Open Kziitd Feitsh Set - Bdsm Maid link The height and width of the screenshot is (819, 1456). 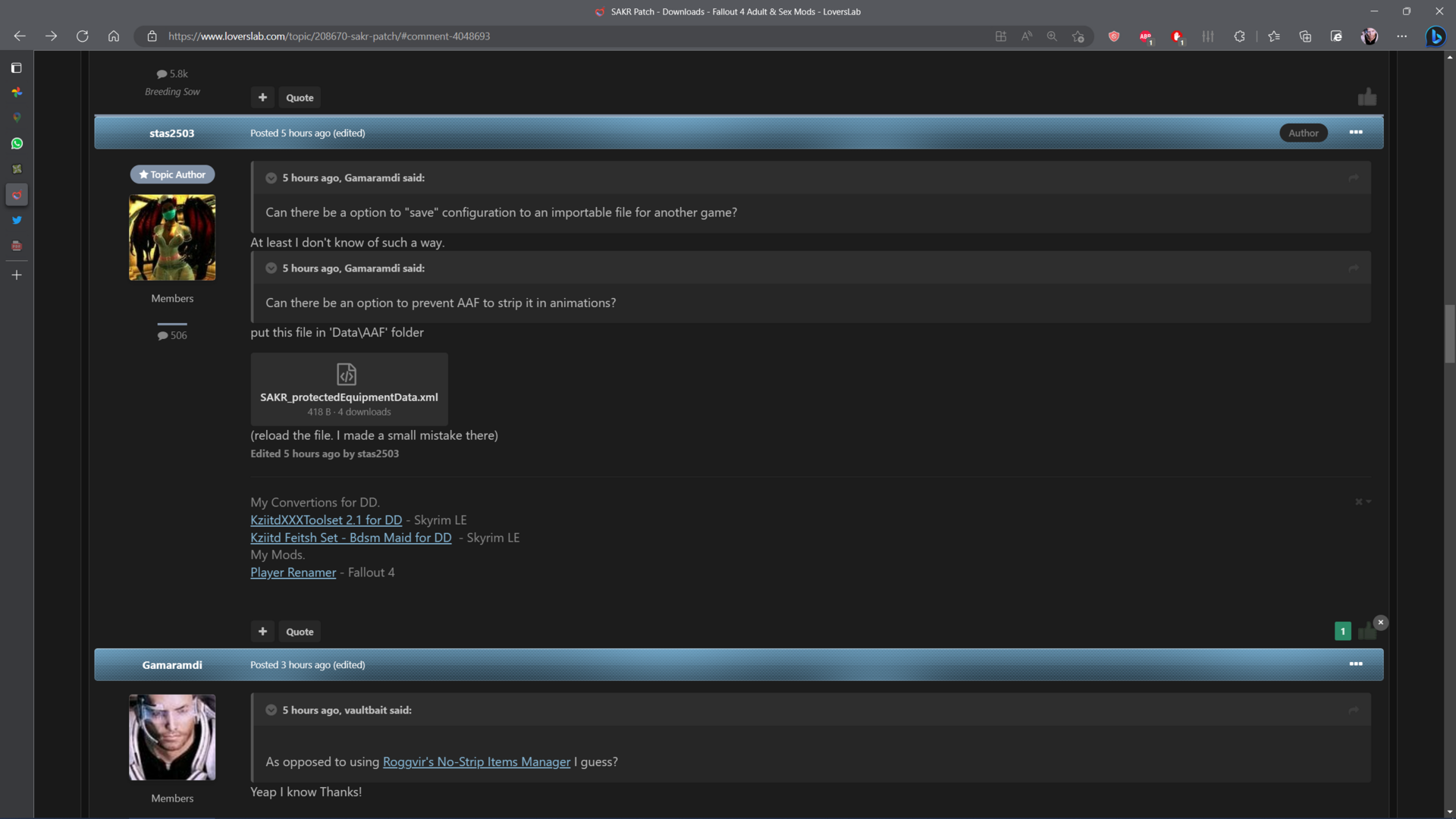point(351,537)
